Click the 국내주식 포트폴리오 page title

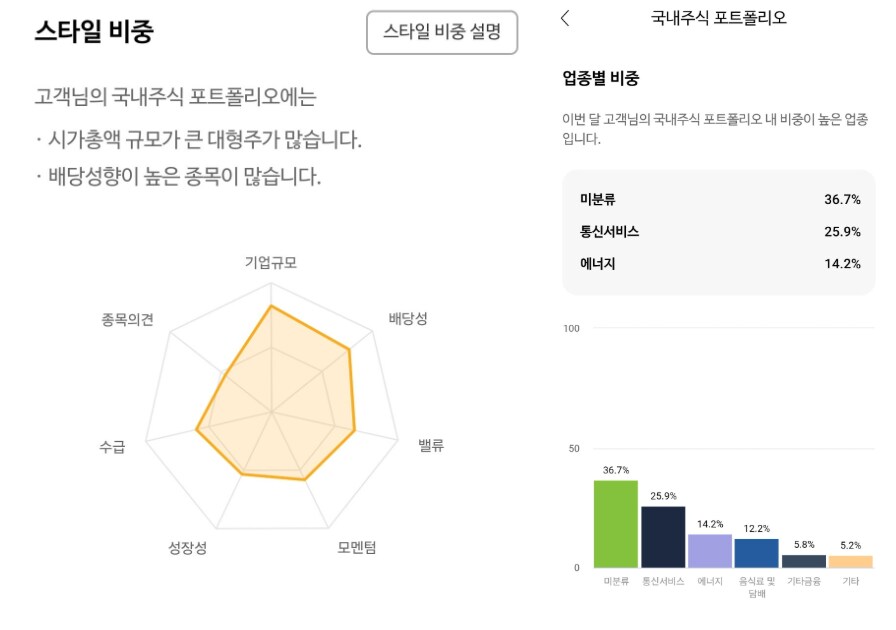(x=718, y=18)
